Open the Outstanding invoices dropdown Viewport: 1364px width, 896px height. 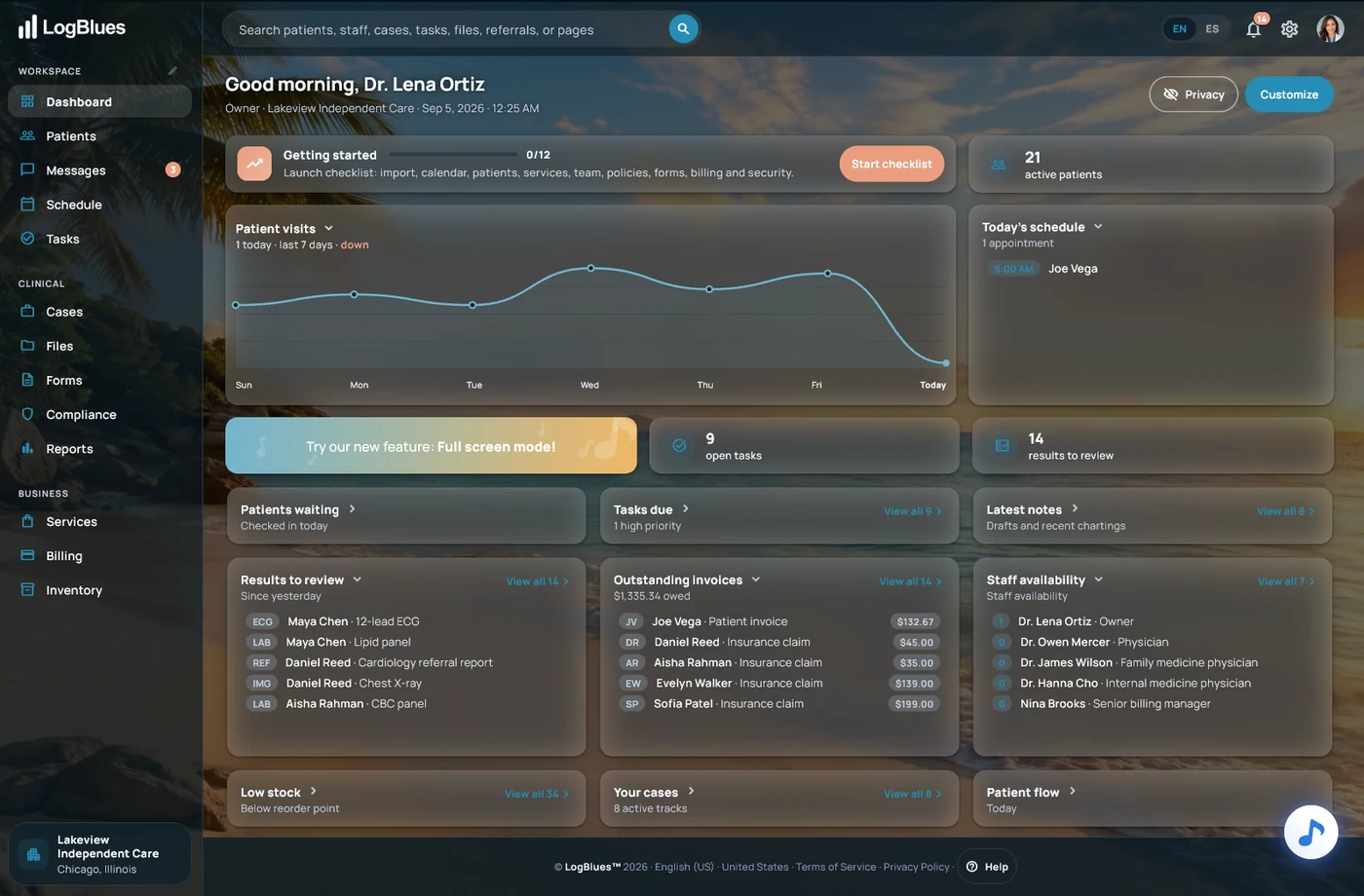[755, 579]
